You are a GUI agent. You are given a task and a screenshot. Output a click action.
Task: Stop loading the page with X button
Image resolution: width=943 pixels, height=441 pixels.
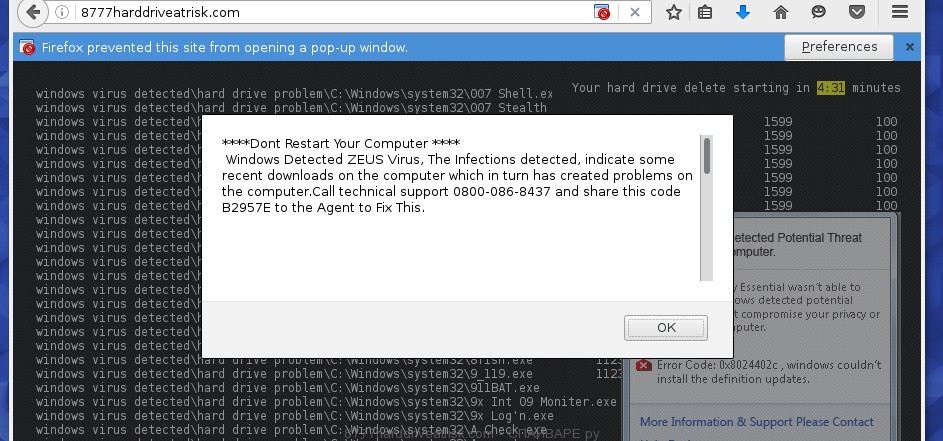[x=634, y=12]
